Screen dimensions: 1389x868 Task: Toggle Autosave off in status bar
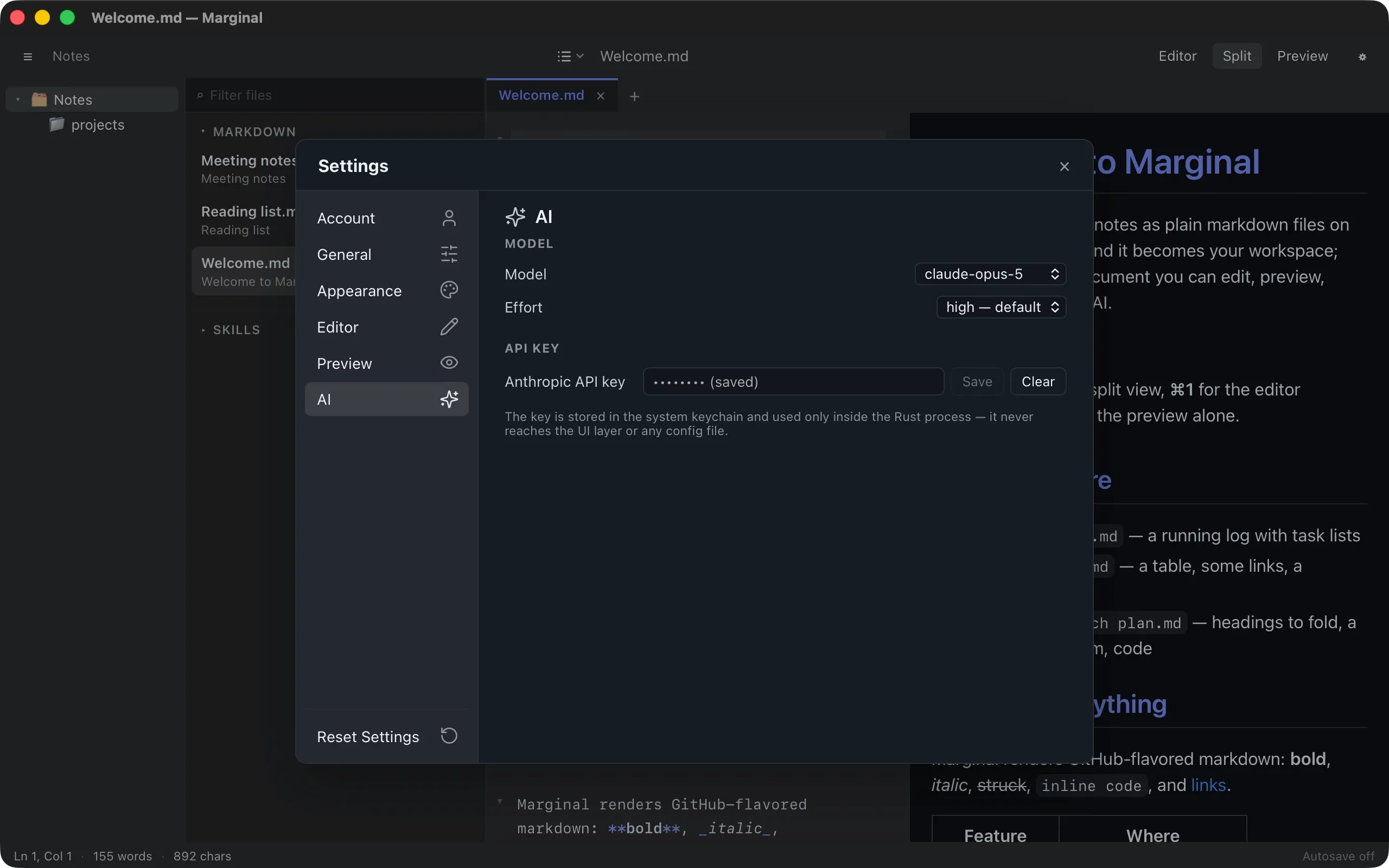[x=1338, y=856]
